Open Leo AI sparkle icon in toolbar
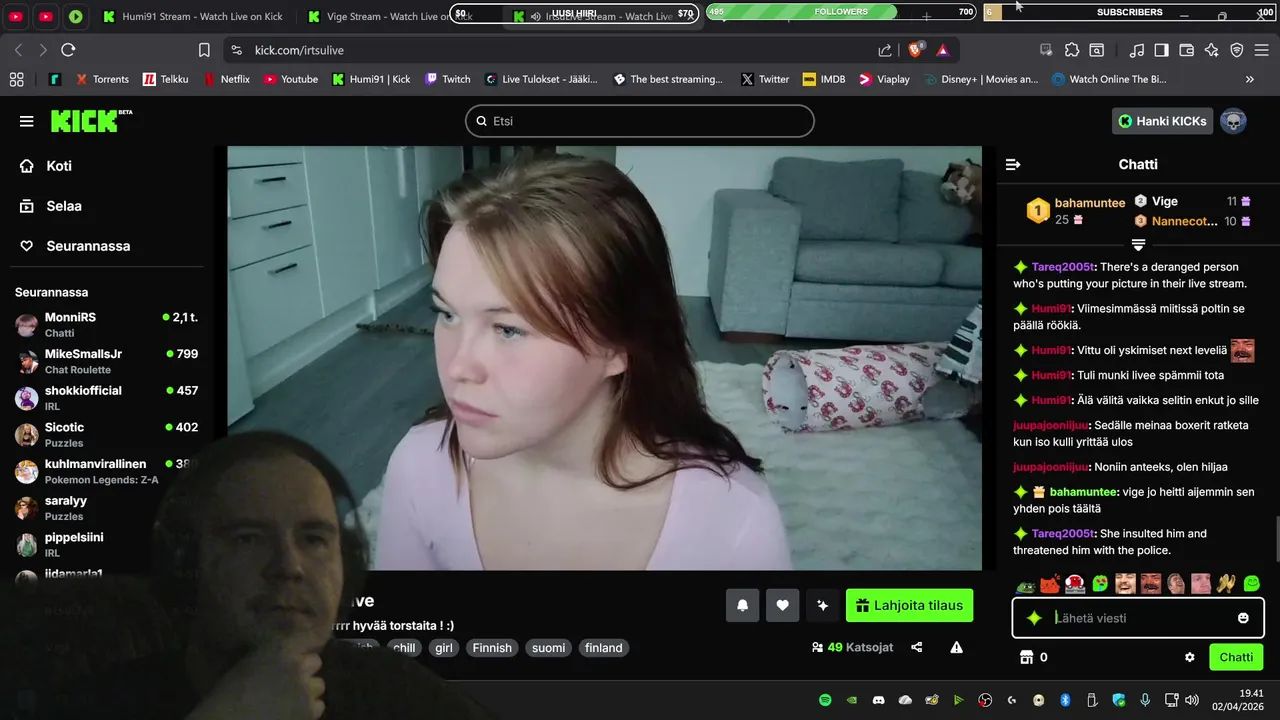1280x720 pixels. [1212, 50]
